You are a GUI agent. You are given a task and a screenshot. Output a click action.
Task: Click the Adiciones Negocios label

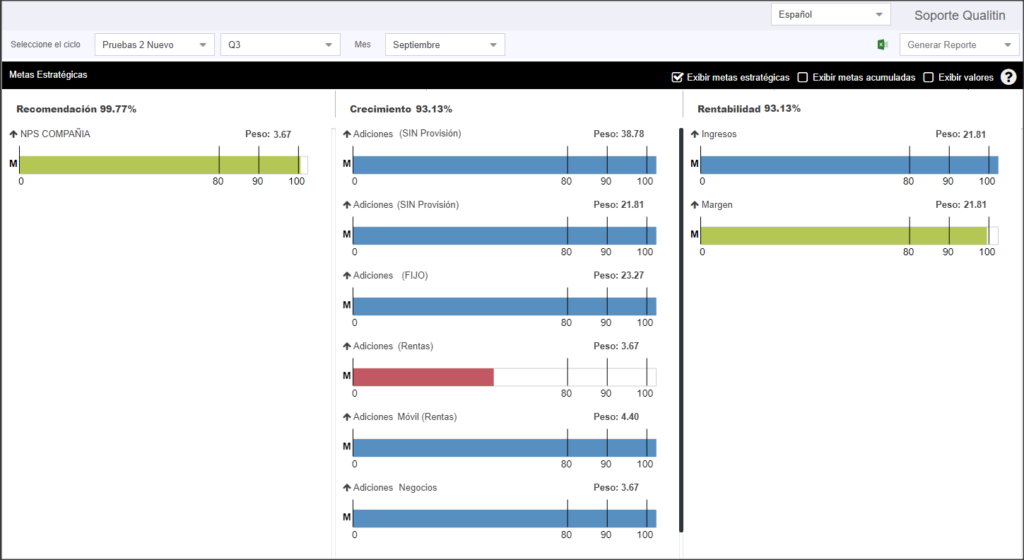pos(395,488)
